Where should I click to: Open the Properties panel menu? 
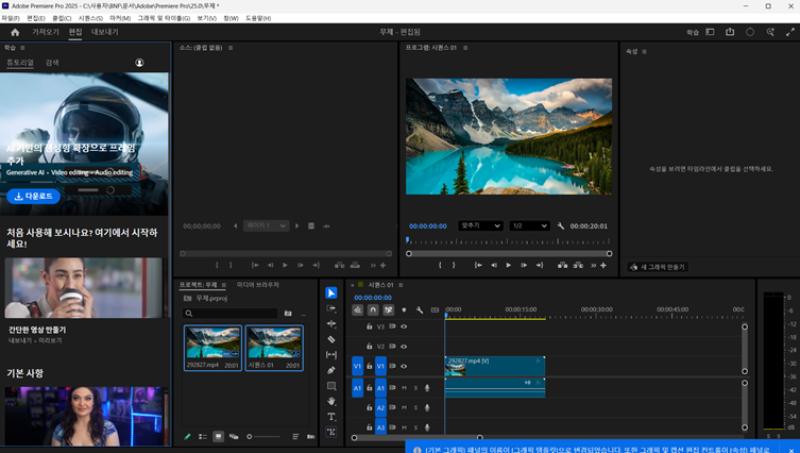pos(644,52)
